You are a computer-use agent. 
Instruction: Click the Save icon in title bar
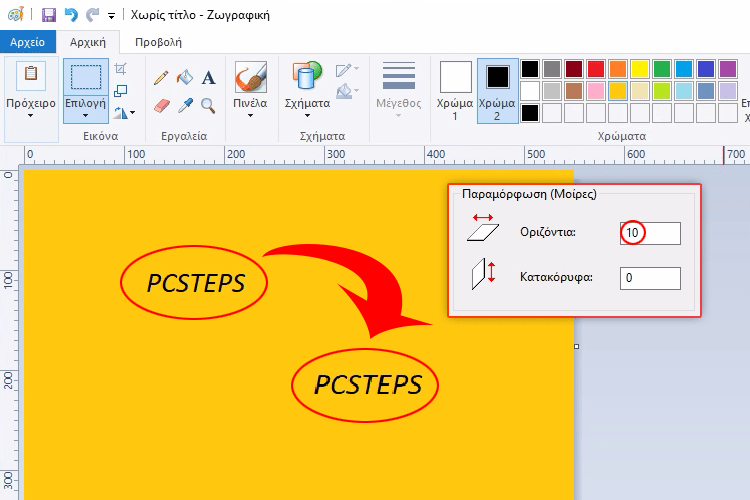[49, 15]
